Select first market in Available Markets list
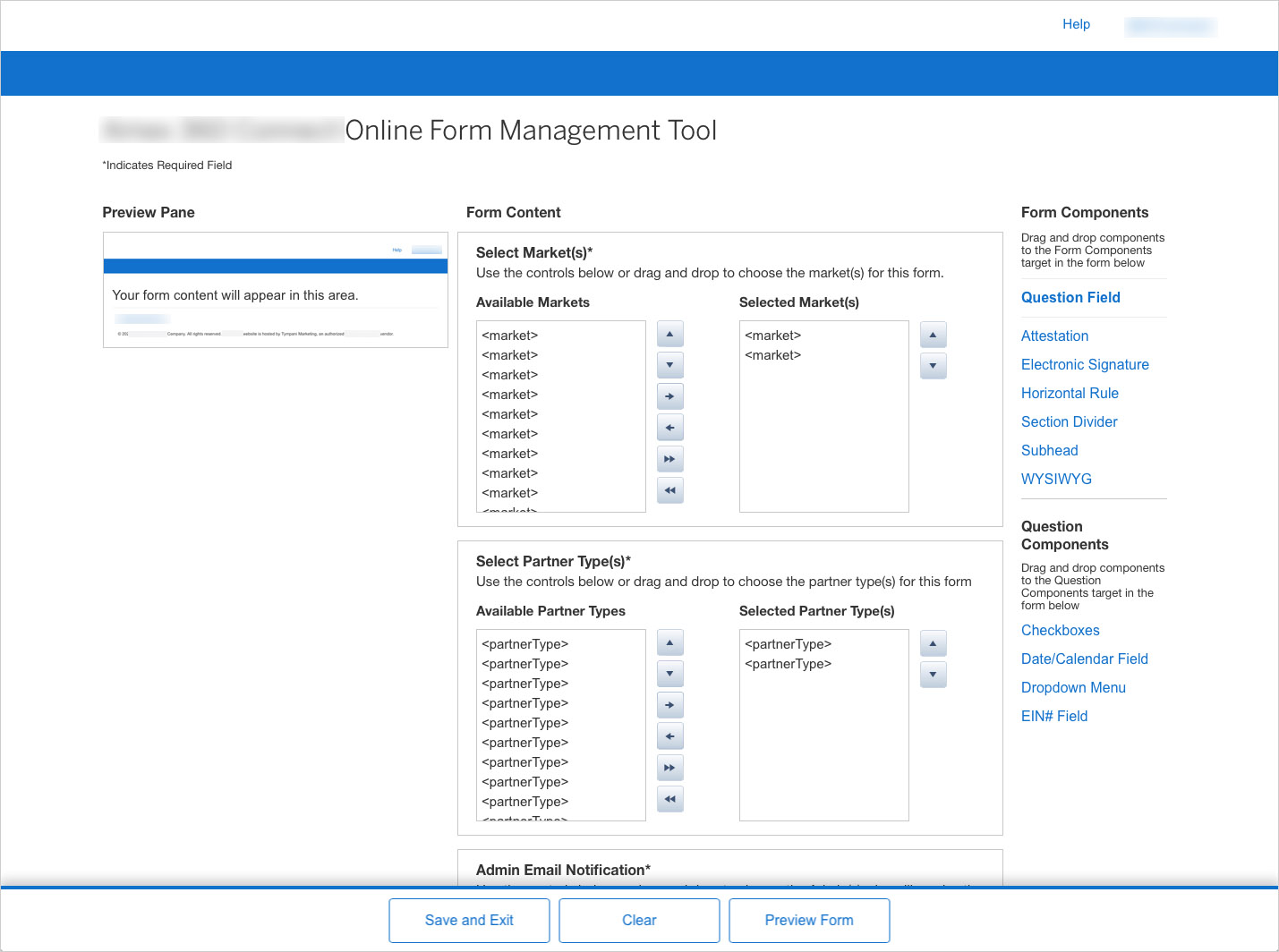 pyautogui.click(x=510, y=336)
